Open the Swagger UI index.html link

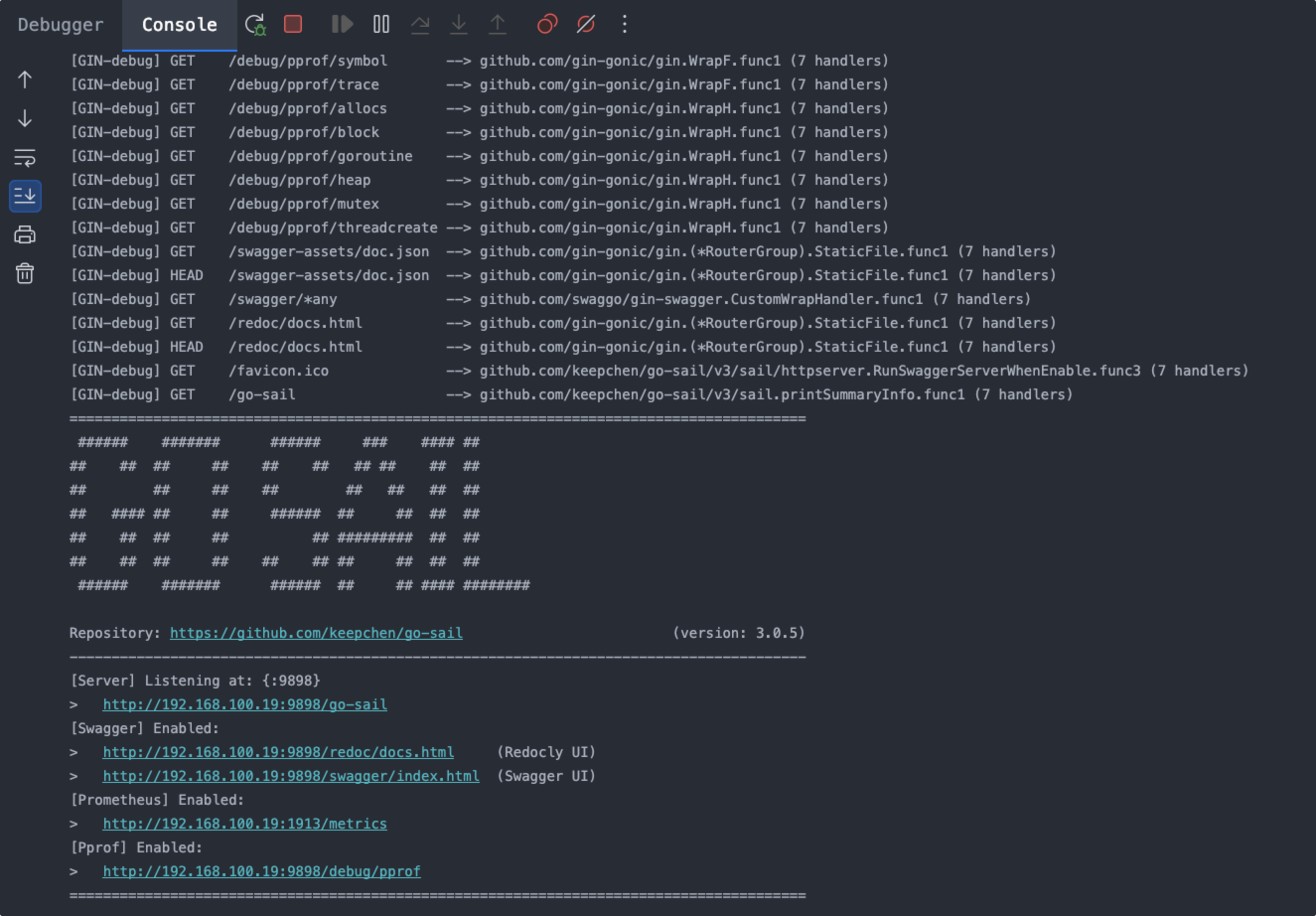click(x=290, y=776)
